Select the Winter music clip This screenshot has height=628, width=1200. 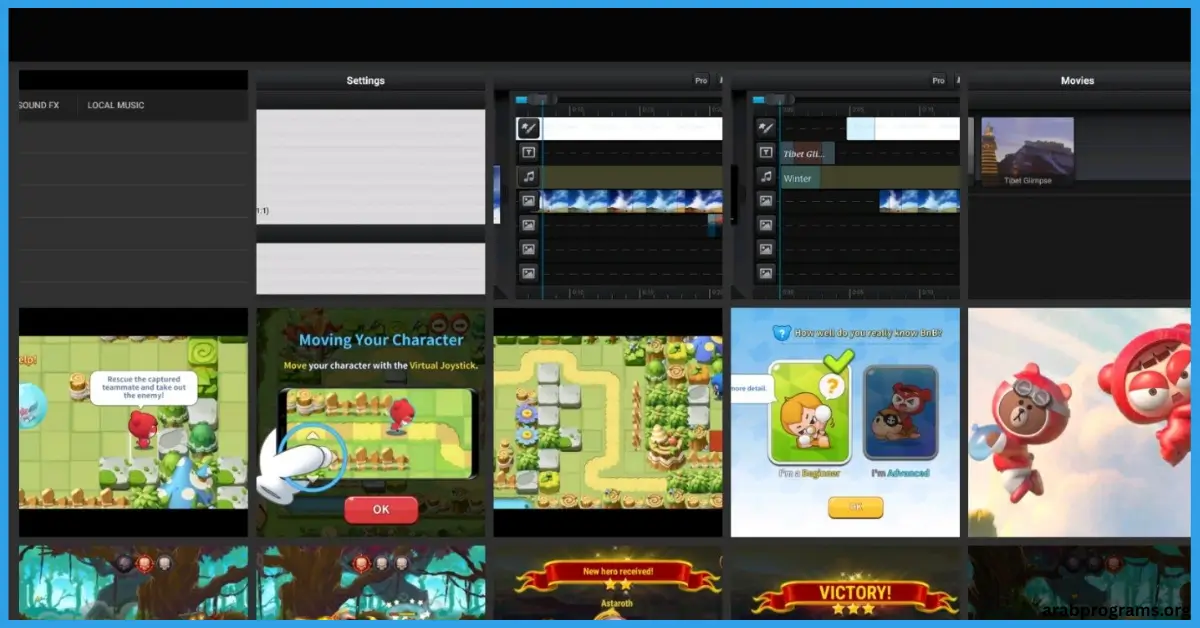click(x=800, y=178)
